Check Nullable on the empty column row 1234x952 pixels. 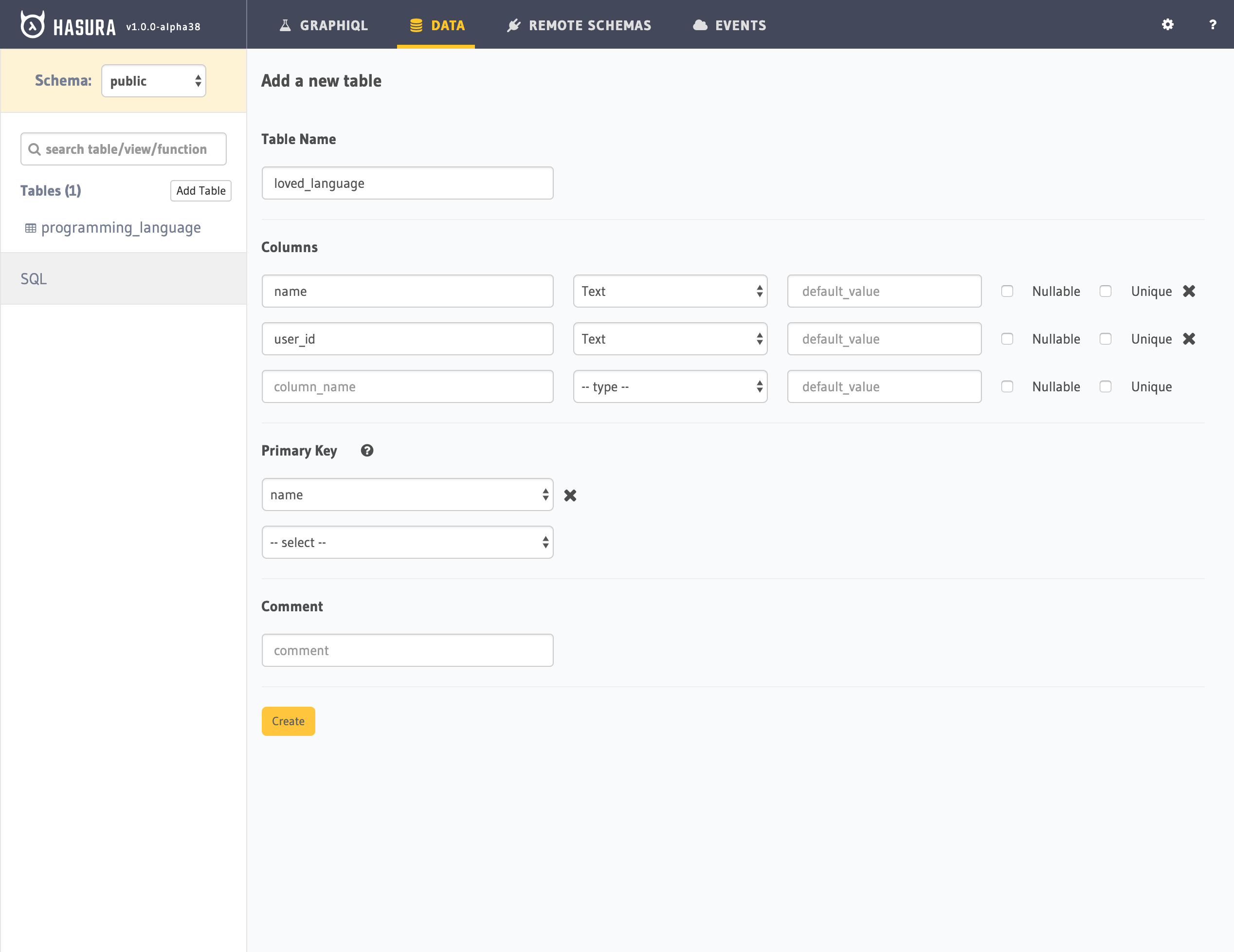point(1007,386)
